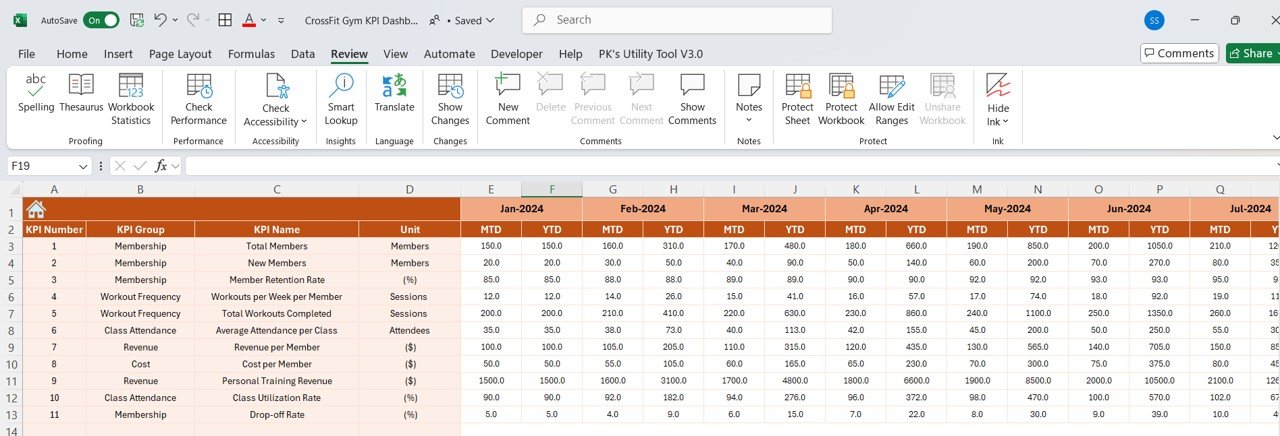The height and width of the screenshot is (436, 1280).
Task: Click cell 'Drop-off Rate'
Action: (277, 414)
